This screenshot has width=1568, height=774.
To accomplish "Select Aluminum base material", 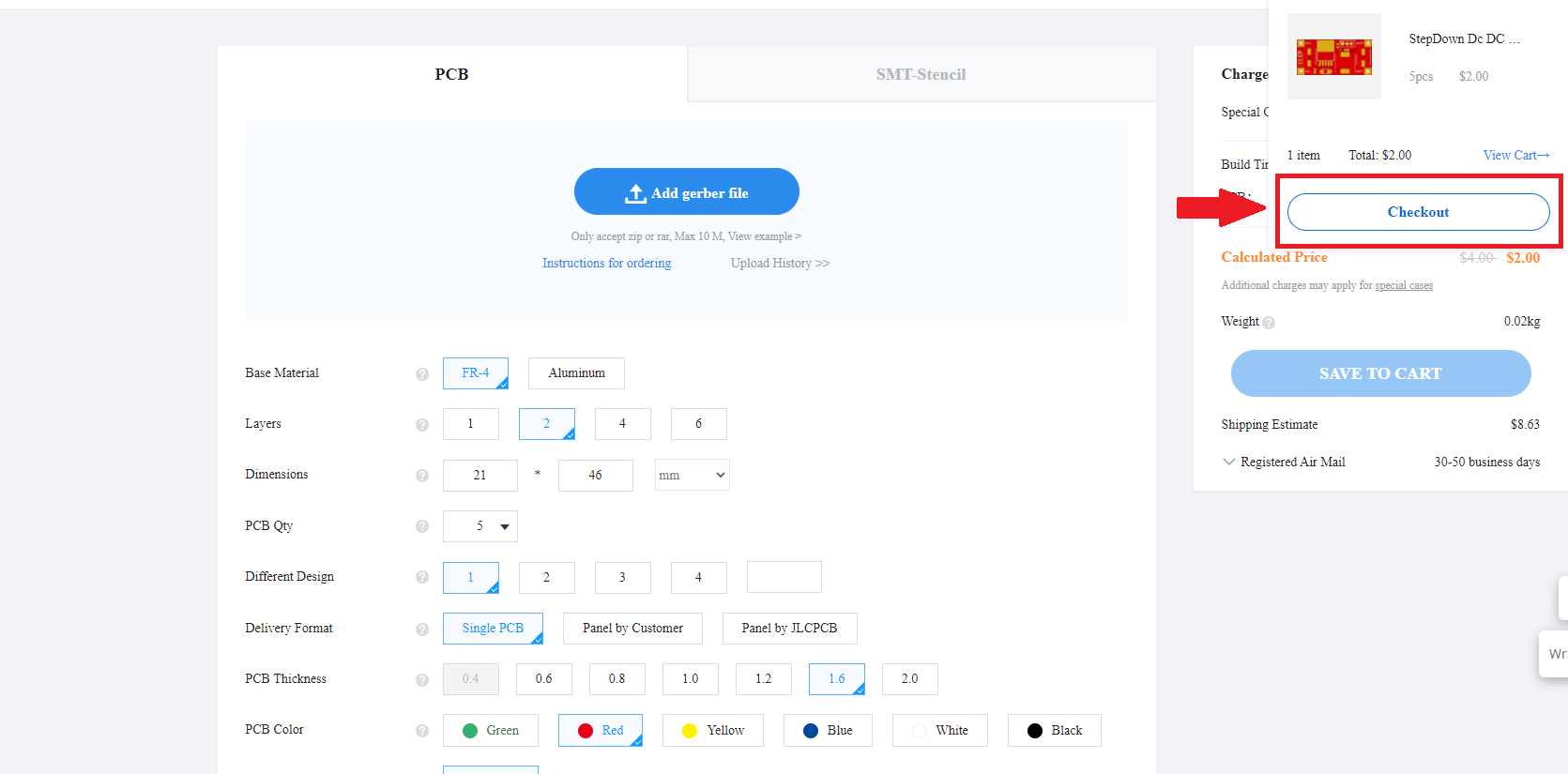I will pos(576,373).
